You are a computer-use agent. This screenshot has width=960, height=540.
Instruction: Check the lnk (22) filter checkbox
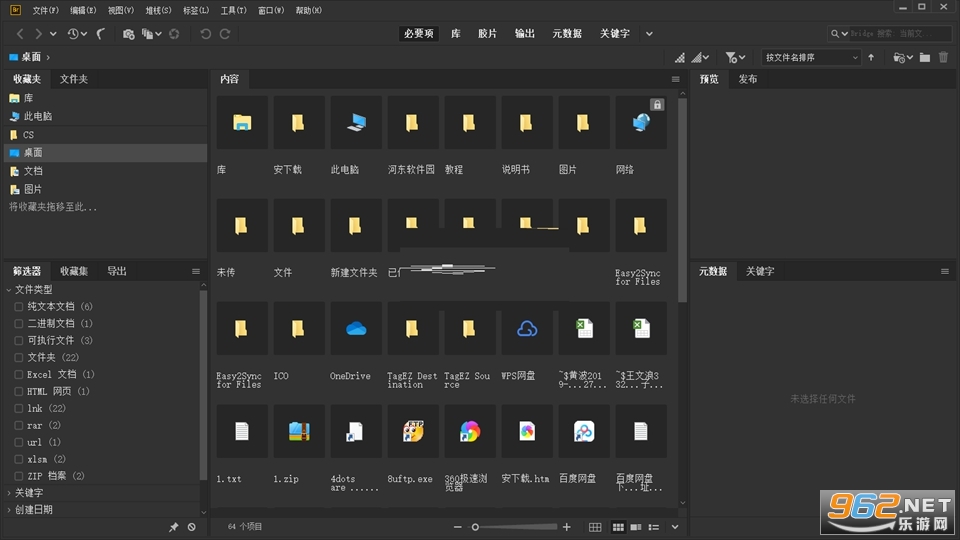click(x=18, y=408)
